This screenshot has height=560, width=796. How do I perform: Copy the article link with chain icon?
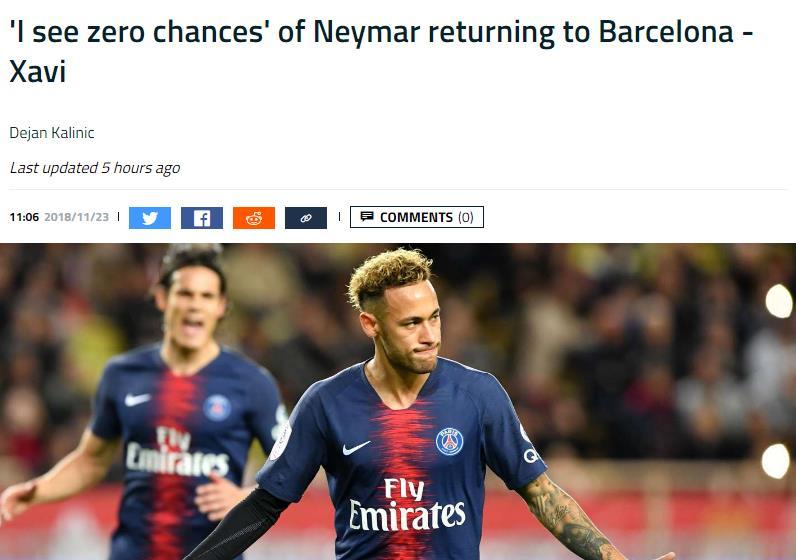pos(306,218)
